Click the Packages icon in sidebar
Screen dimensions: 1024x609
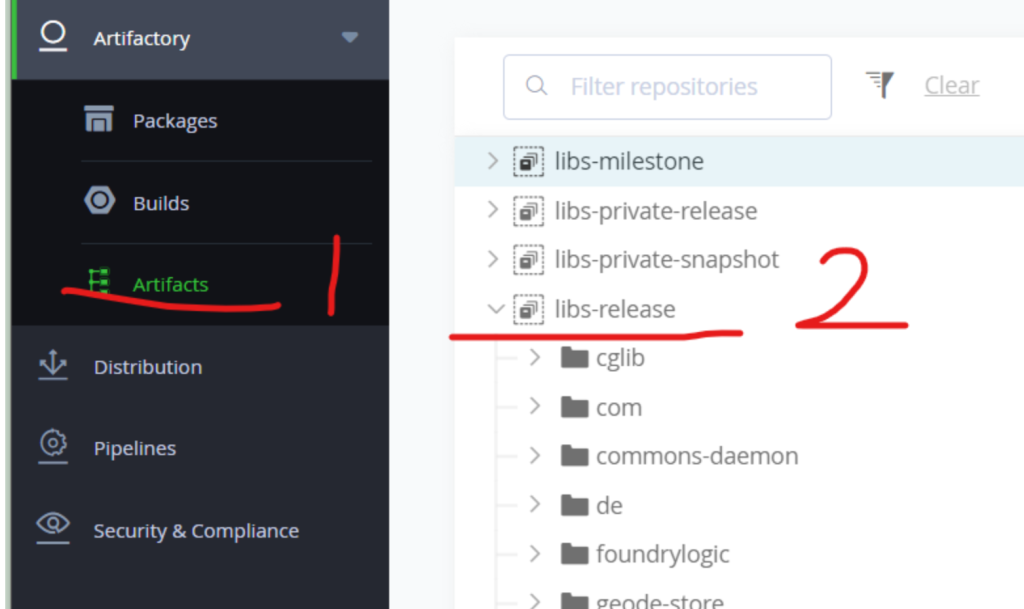(99, 119)
